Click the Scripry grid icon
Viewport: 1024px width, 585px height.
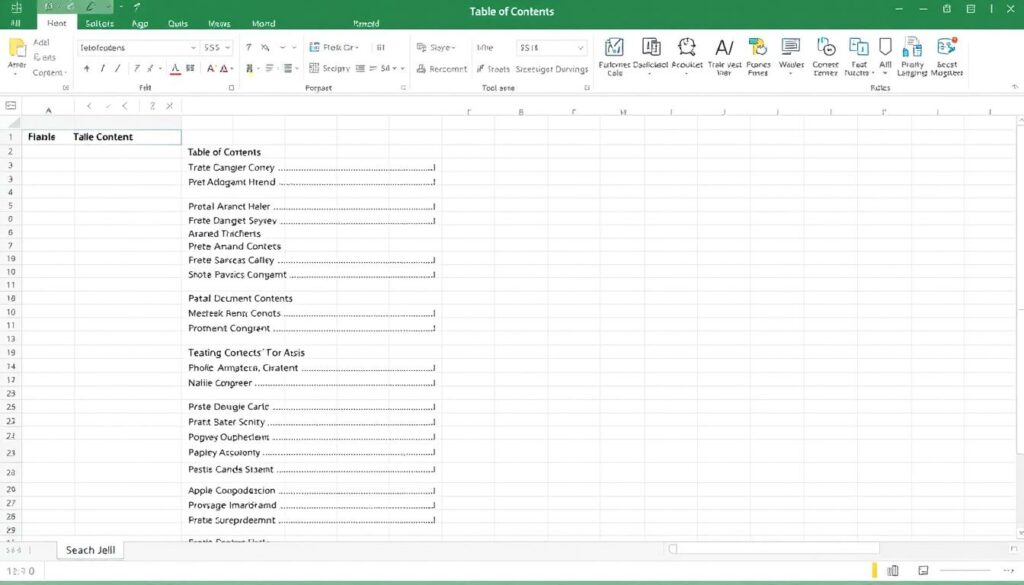[x=314, y=68]
